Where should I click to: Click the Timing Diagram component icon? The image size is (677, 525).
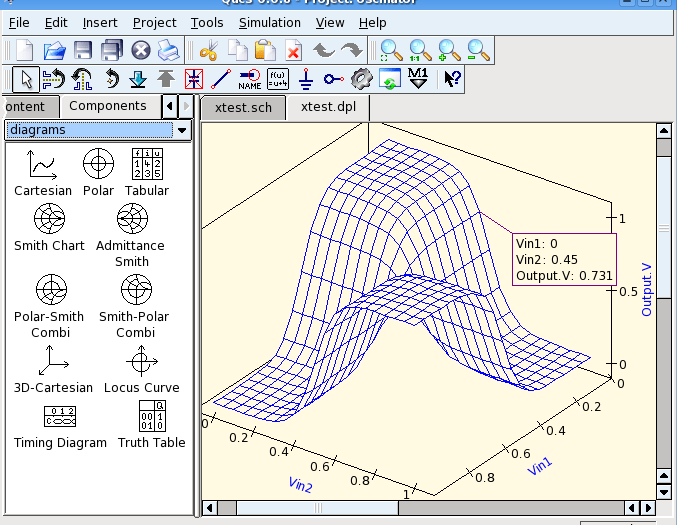click(59, 415)
